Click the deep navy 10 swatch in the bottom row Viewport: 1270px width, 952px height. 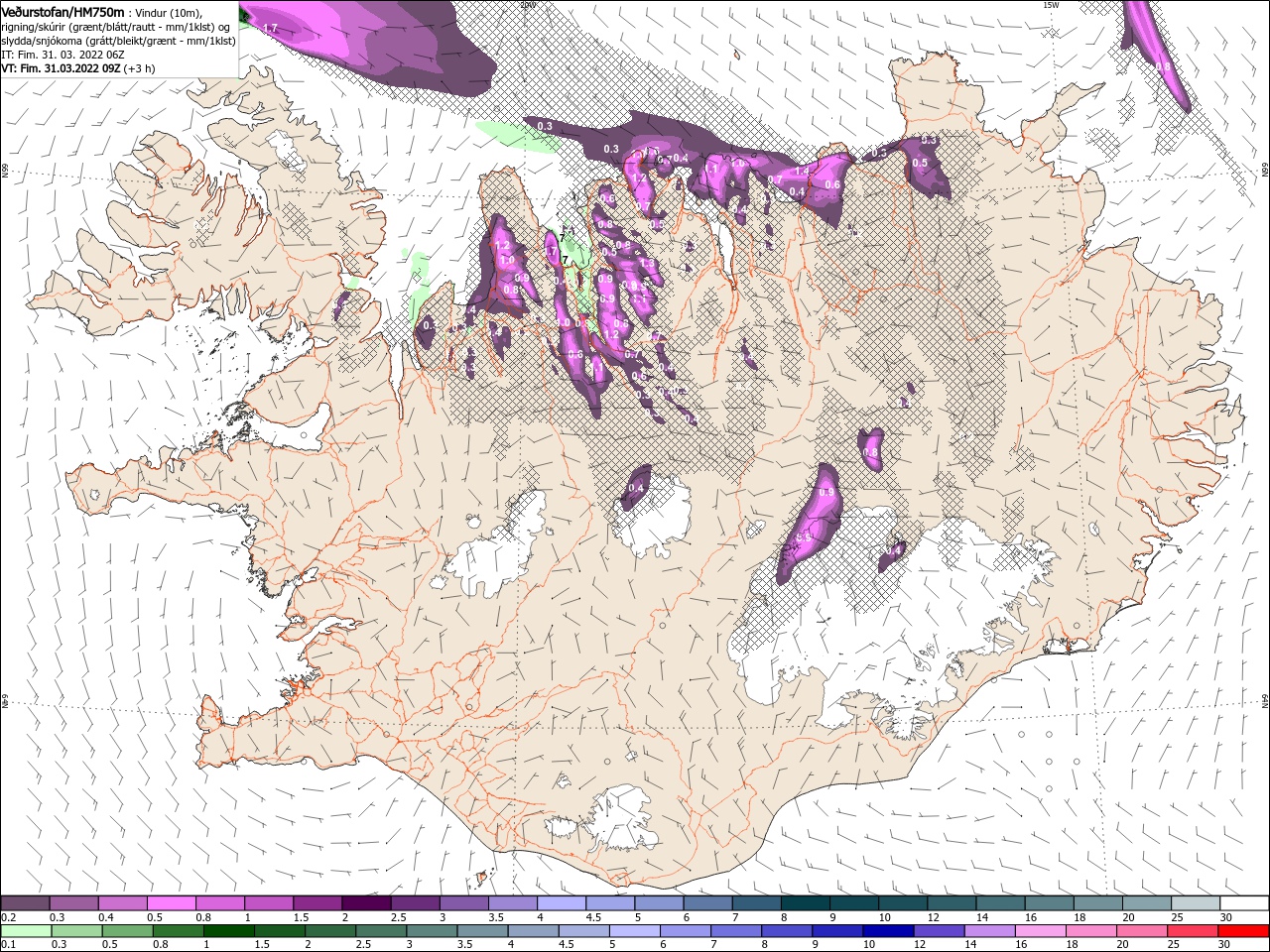886,931
